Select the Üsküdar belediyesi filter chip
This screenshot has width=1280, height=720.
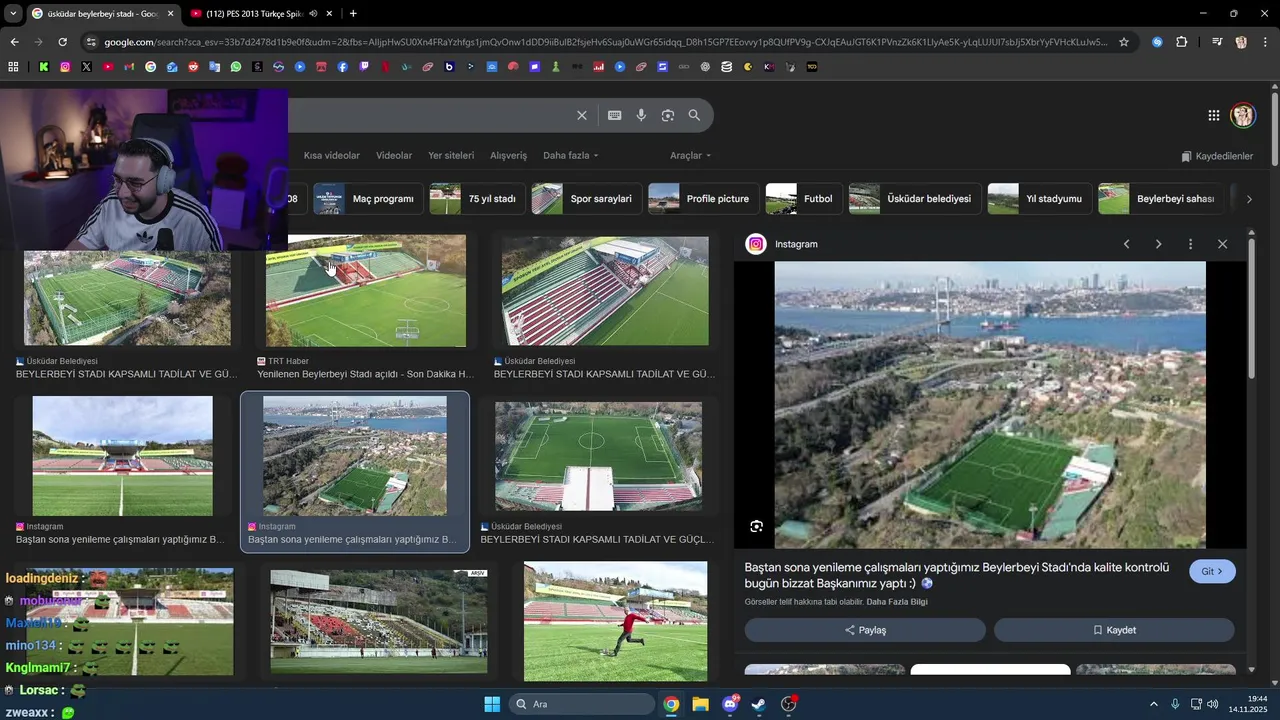tap(914, 199)
